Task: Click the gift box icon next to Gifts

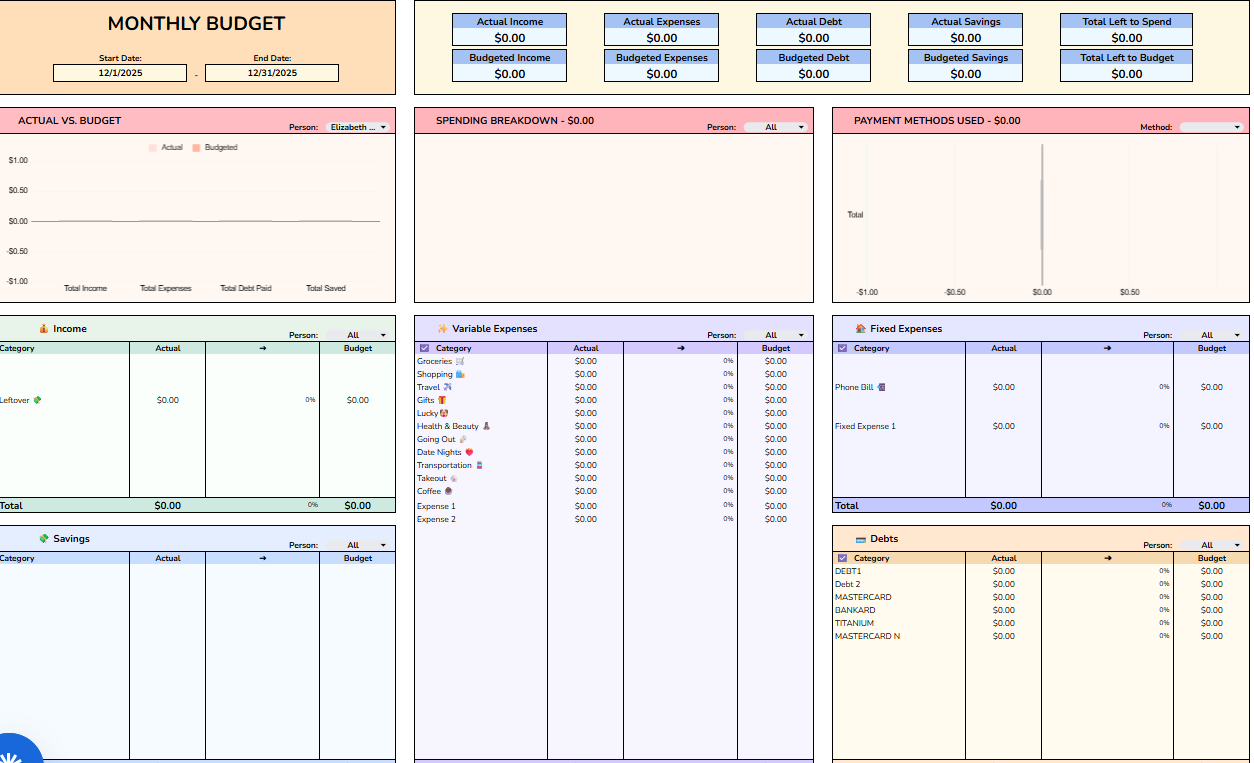Action: point(441,400)
